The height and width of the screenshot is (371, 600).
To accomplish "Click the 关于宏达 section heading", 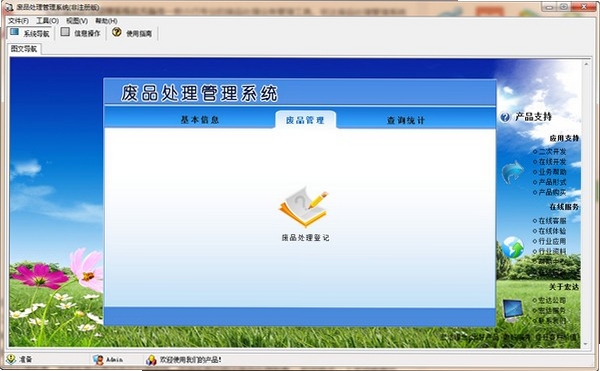I will (x=564, y=287).
